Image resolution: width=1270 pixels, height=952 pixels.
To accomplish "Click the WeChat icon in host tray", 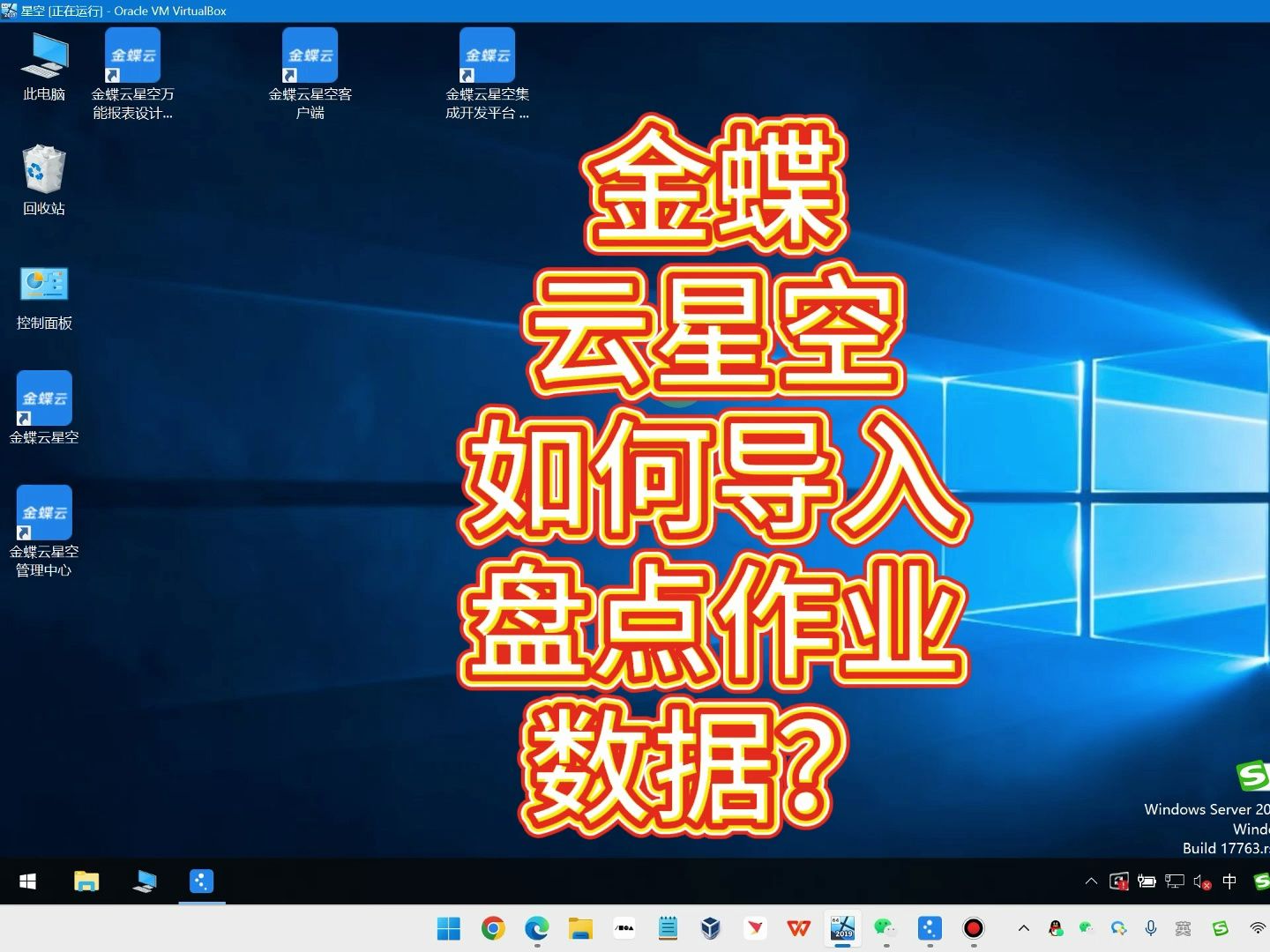I will pos(1087,928).
